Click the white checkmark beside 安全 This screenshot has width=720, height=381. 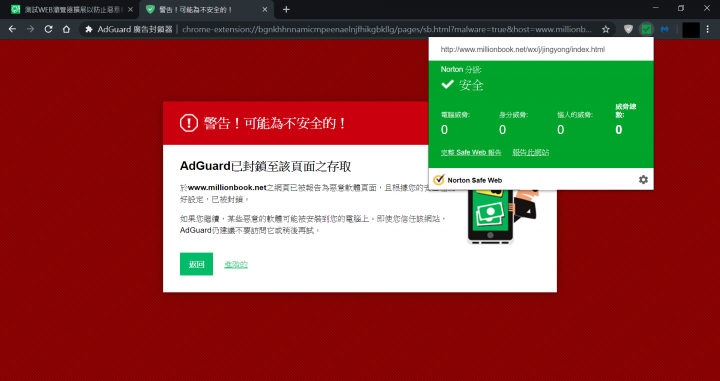(447, 85)
